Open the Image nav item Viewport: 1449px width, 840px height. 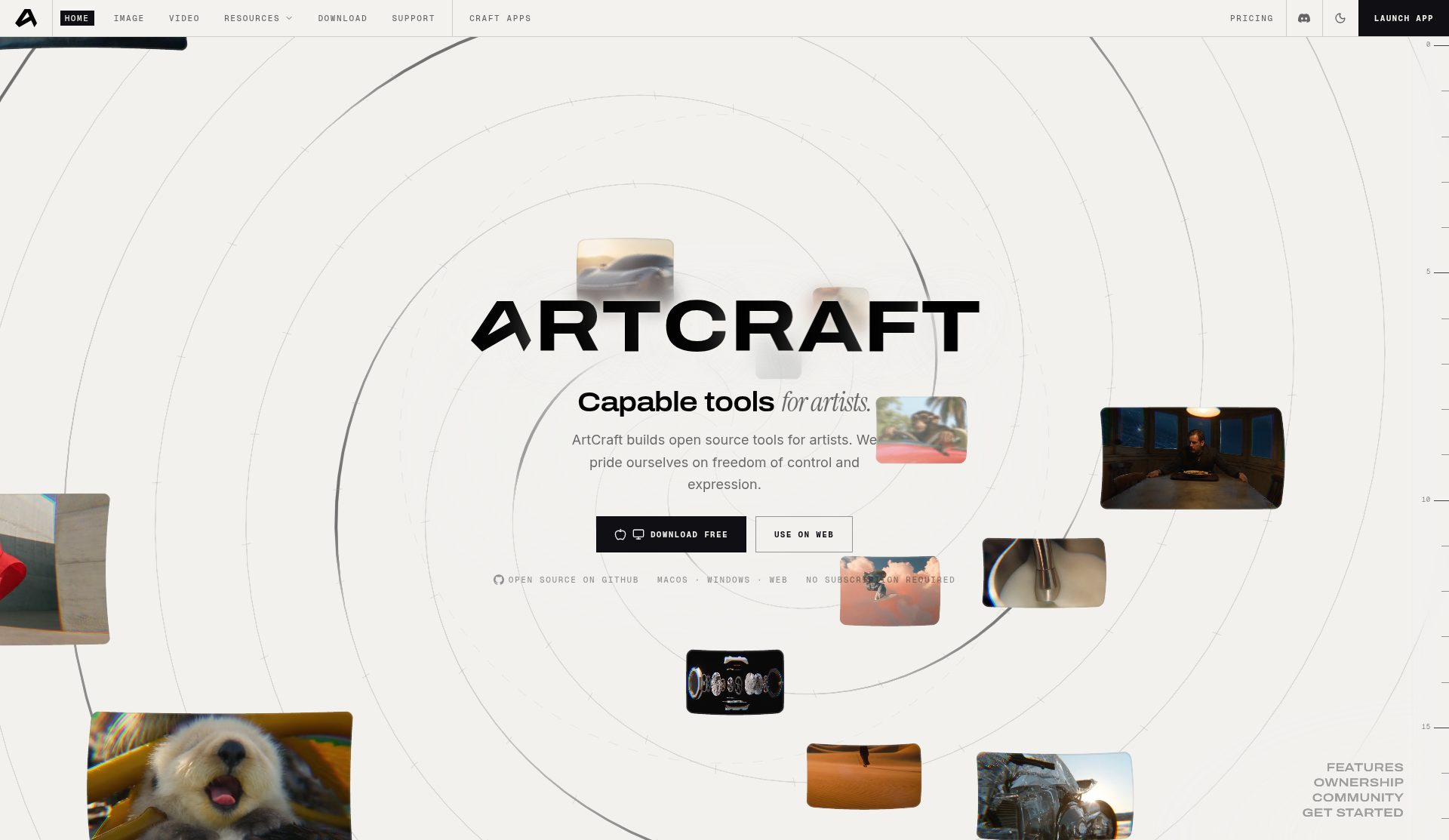(x=129, y=18)
